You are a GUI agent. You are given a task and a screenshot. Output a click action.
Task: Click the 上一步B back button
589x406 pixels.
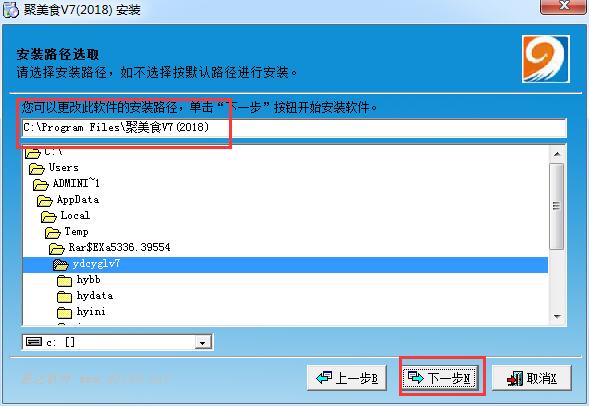(x=347, y=378)
